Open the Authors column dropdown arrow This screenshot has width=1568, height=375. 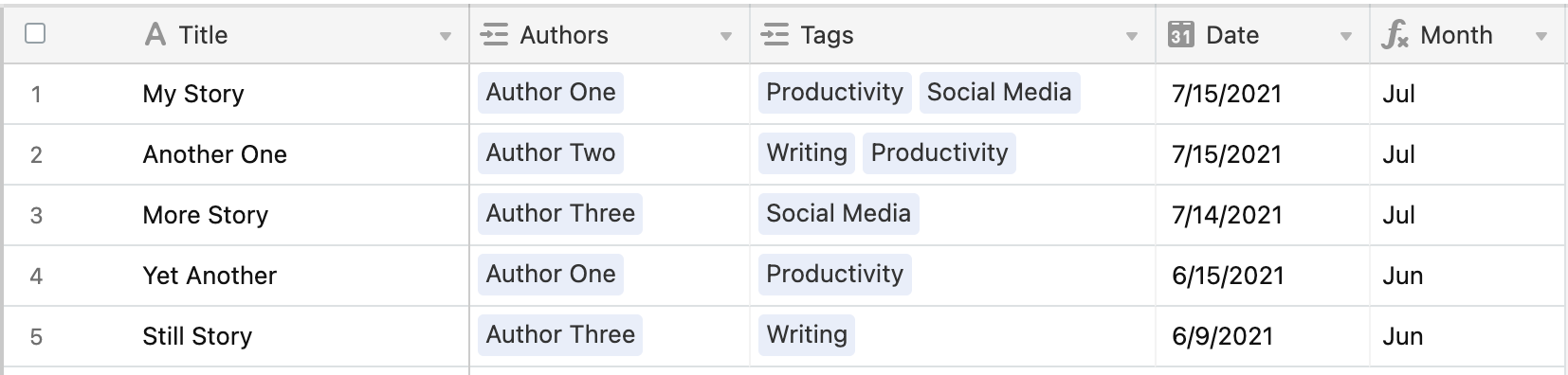(x=726, y=37)
